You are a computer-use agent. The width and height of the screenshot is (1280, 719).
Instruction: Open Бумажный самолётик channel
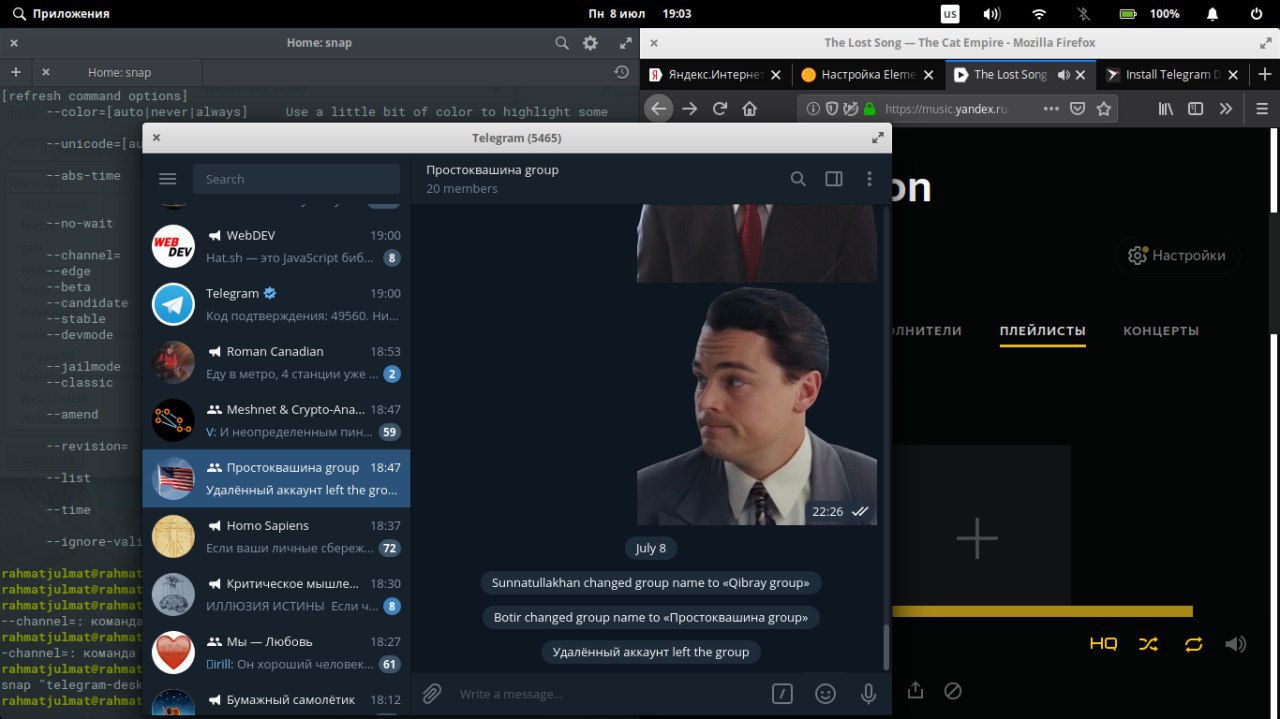276,700
